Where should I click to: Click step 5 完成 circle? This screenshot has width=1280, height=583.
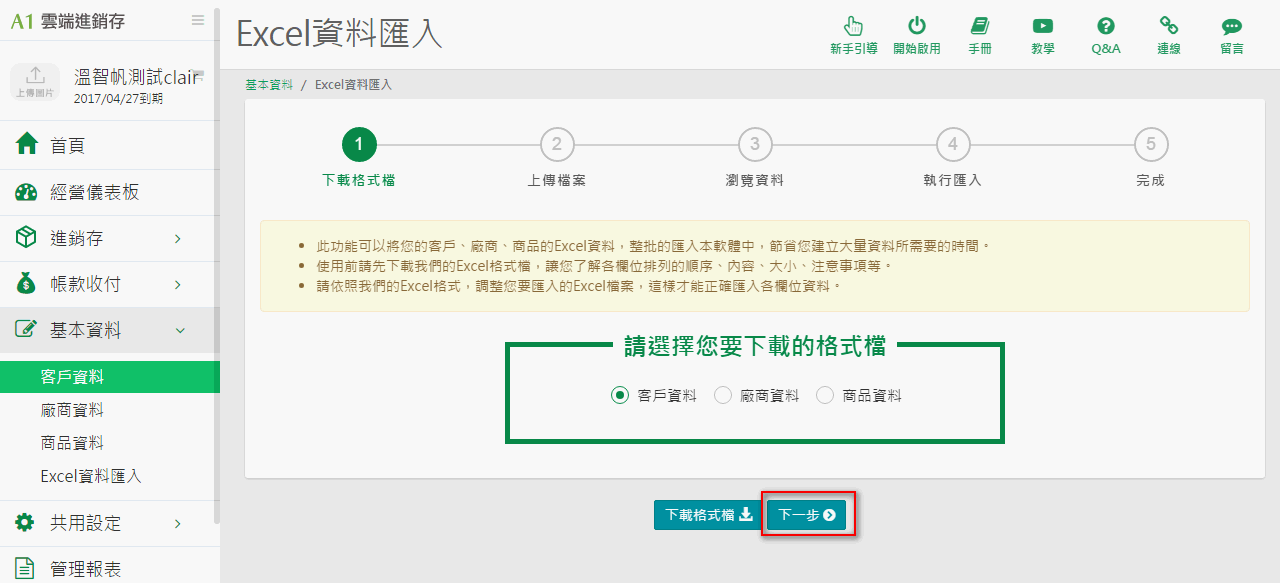(1151, 144)
